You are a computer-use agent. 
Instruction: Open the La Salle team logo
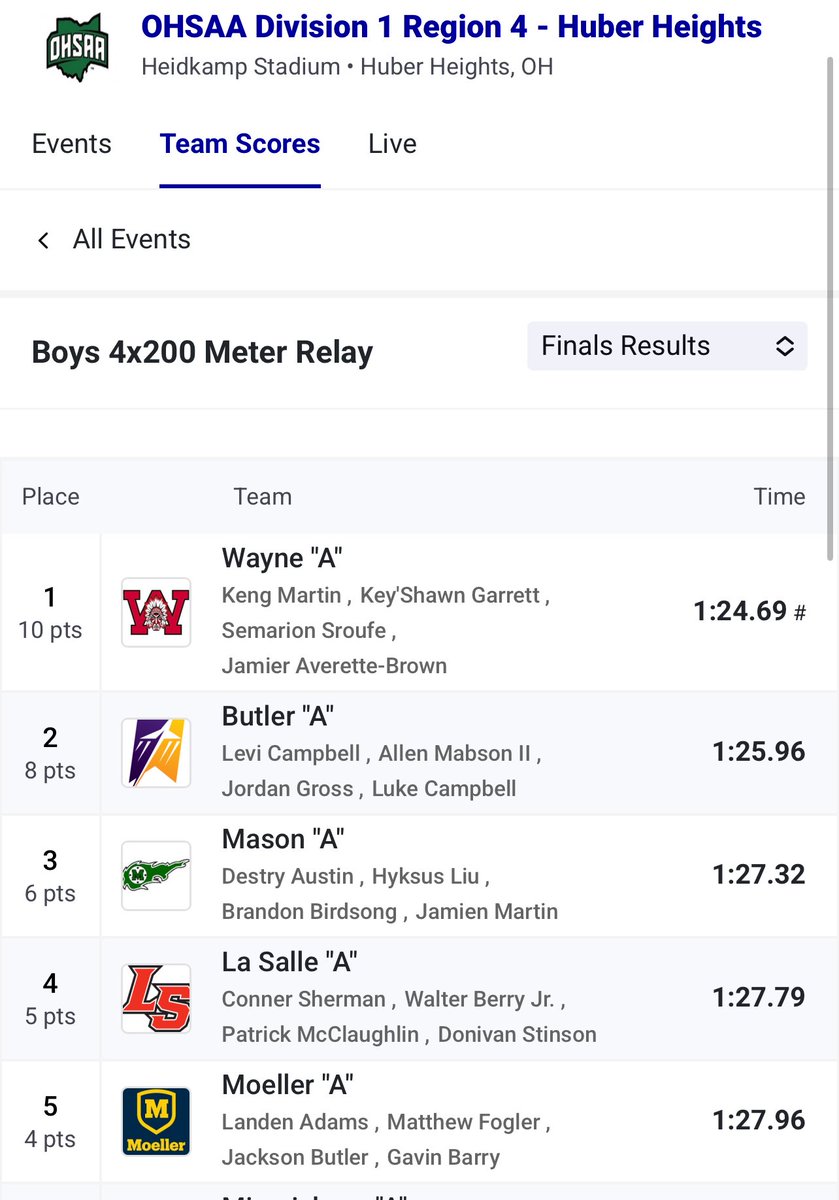[156, 998]
